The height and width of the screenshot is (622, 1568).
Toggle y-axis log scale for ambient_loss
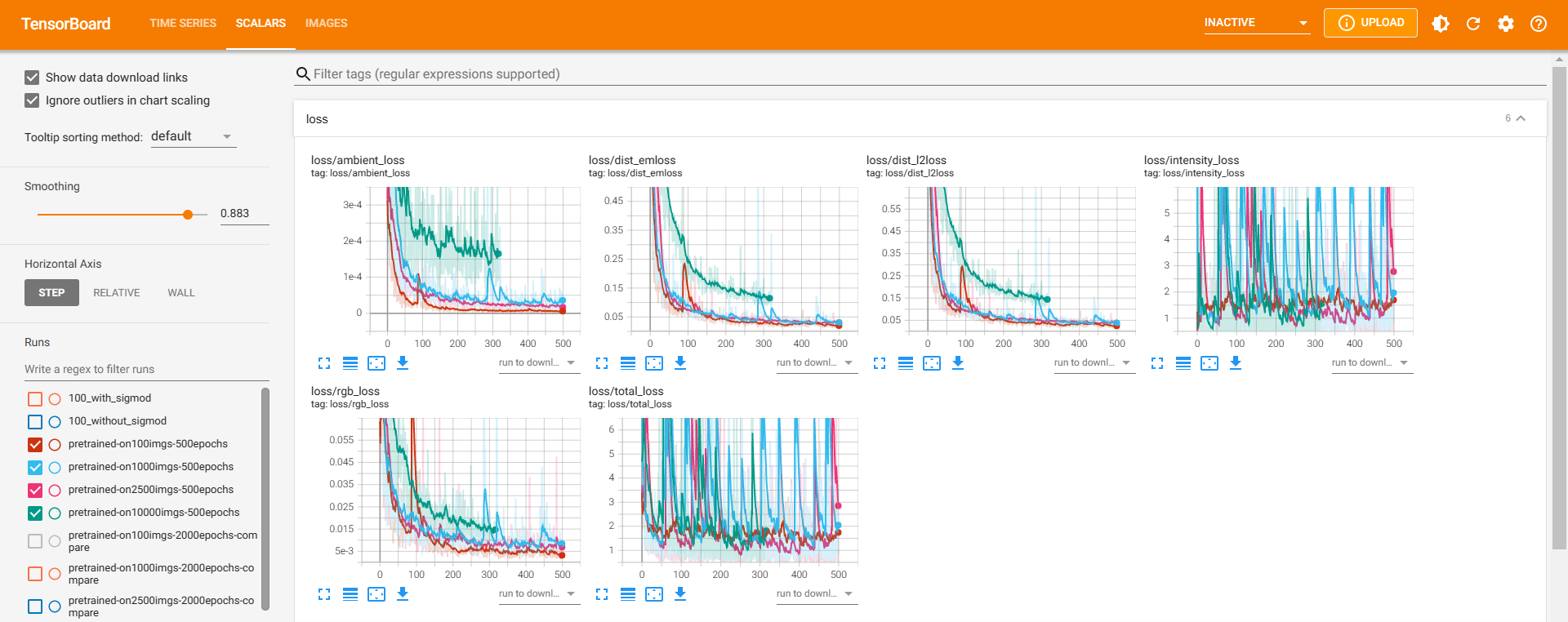tap(350, 363)
